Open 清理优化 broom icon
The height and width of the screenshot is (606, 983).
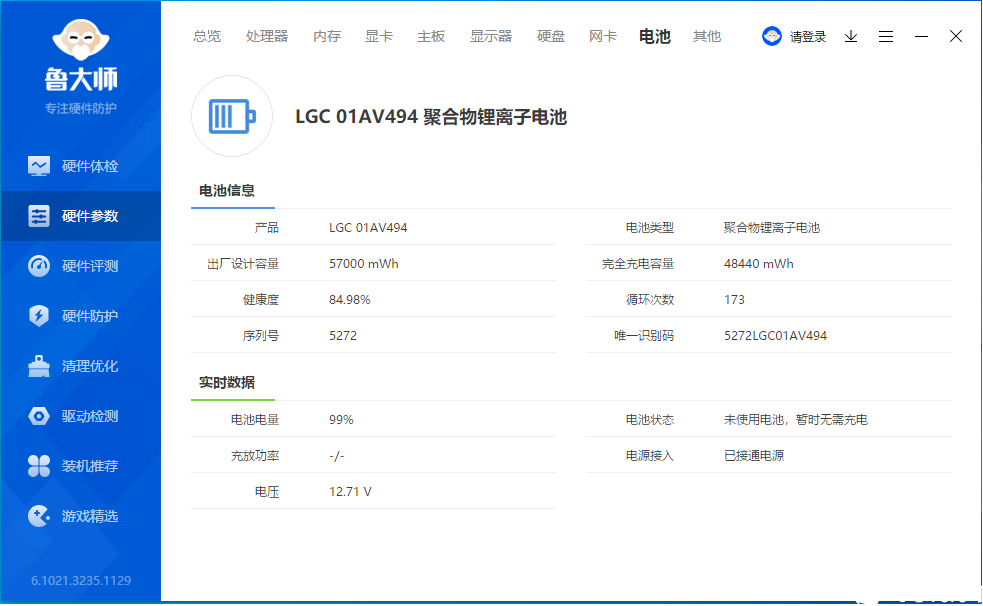coord(39,366)
